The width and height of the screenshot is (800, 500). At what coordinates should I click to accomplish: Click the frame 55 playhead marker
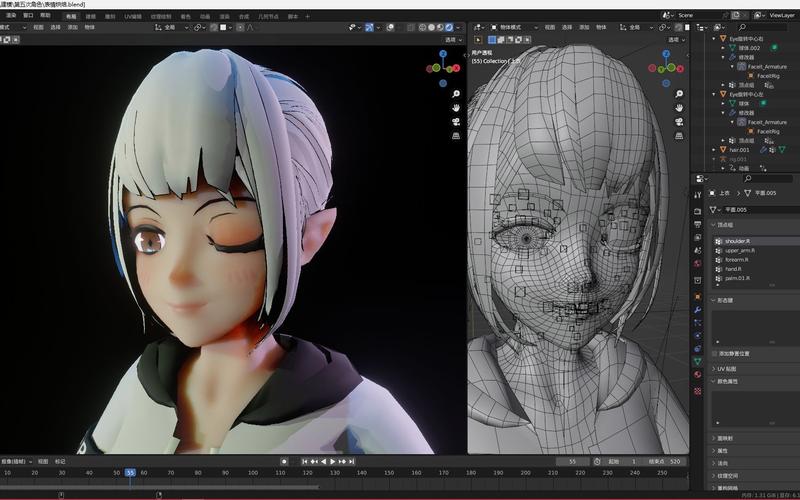click(x=131, y=472)
